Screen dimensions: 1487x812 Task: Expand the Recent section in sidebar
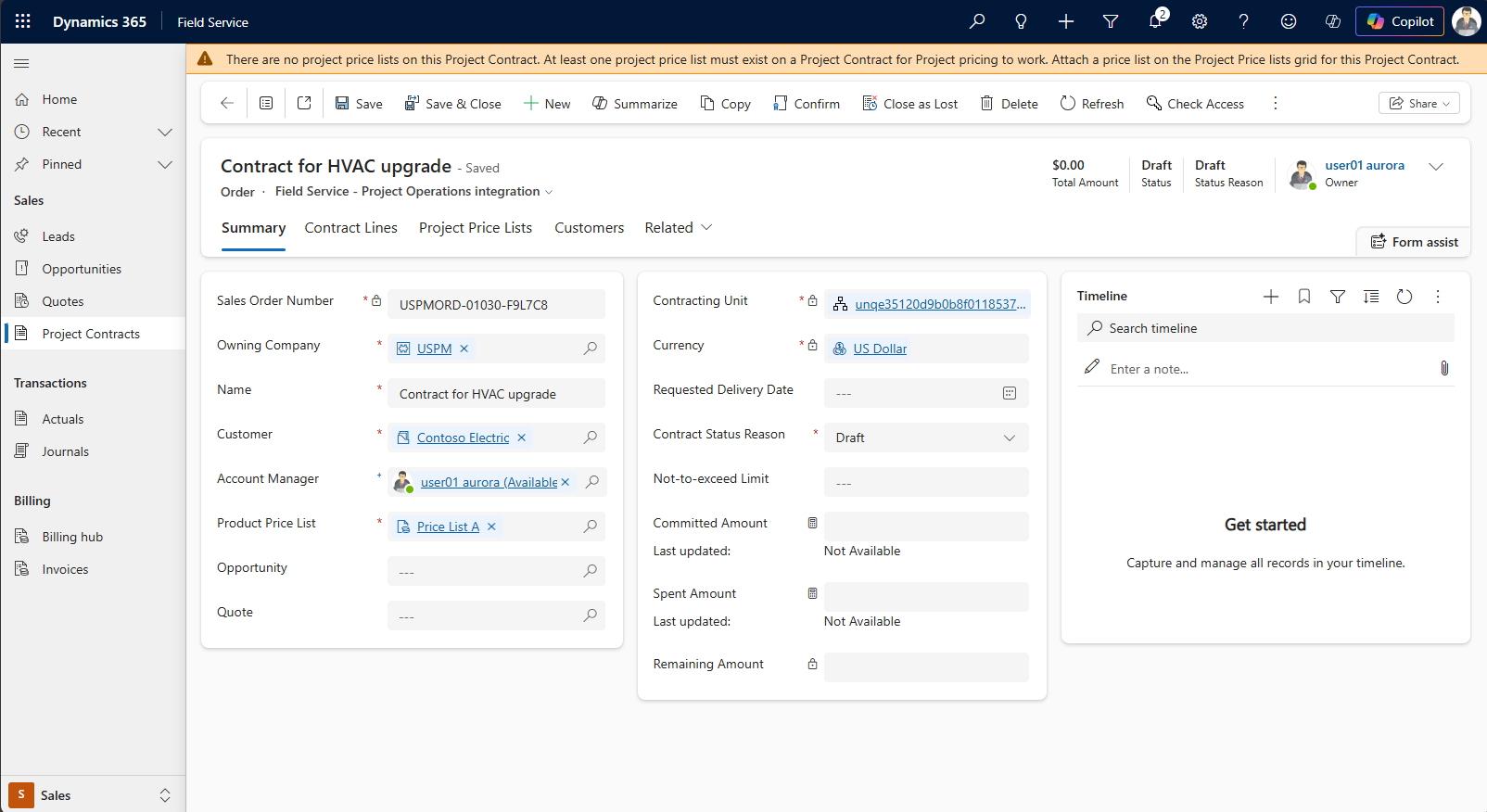pos(165,132)
